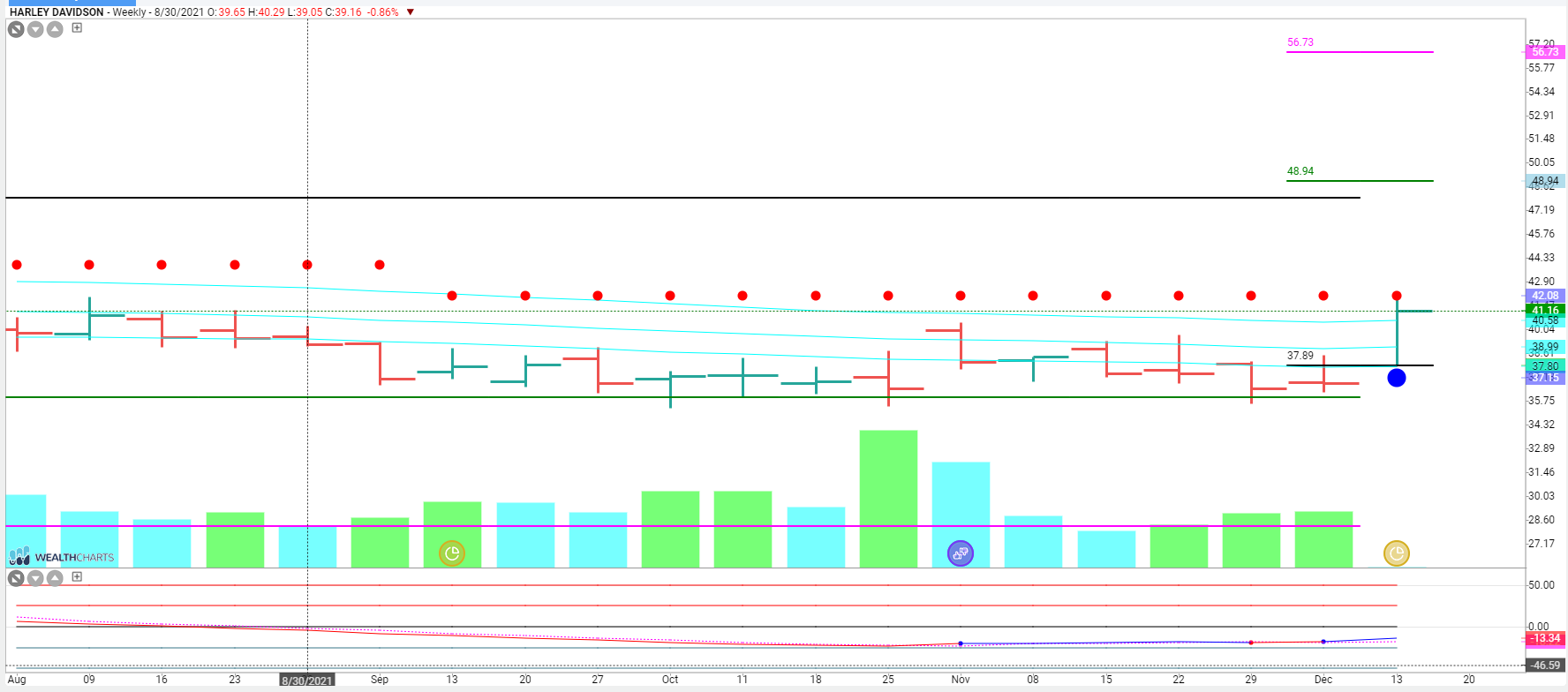1568x692 pixels.
Task: Move the price pane up
Action: [55, 29]
